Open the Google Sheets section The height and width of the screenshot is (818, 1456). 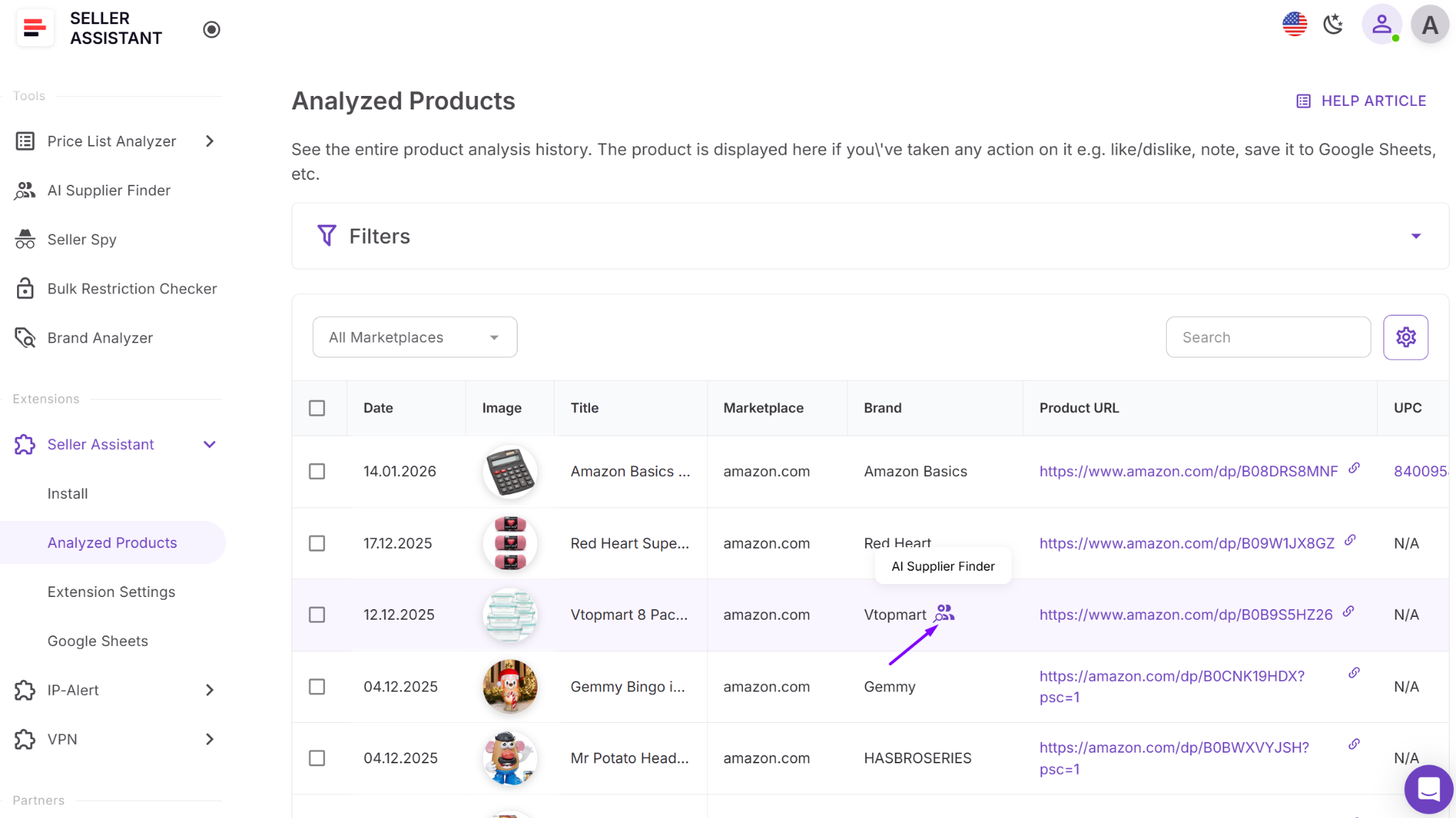pyautogui.click(x=97, y=640)
